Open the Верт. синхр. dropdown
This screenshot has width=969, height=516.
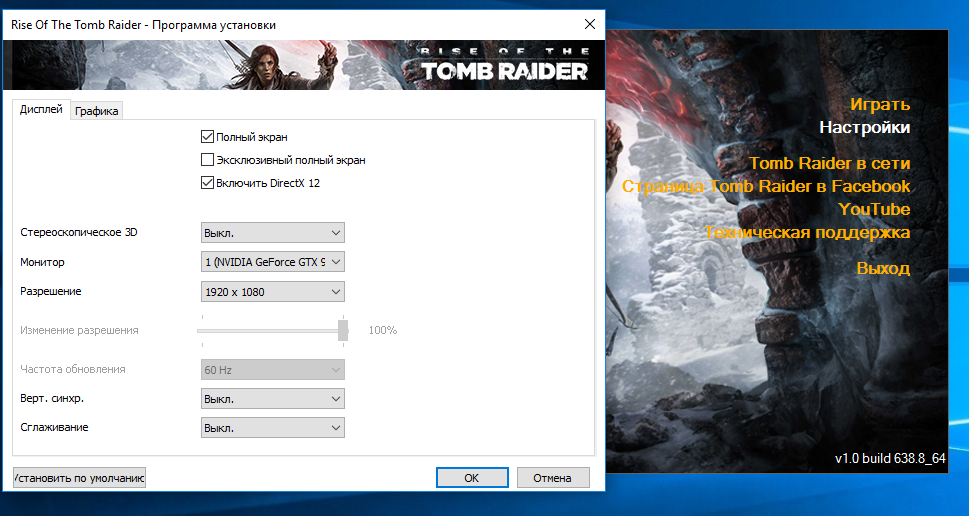[x=273, y=399]
